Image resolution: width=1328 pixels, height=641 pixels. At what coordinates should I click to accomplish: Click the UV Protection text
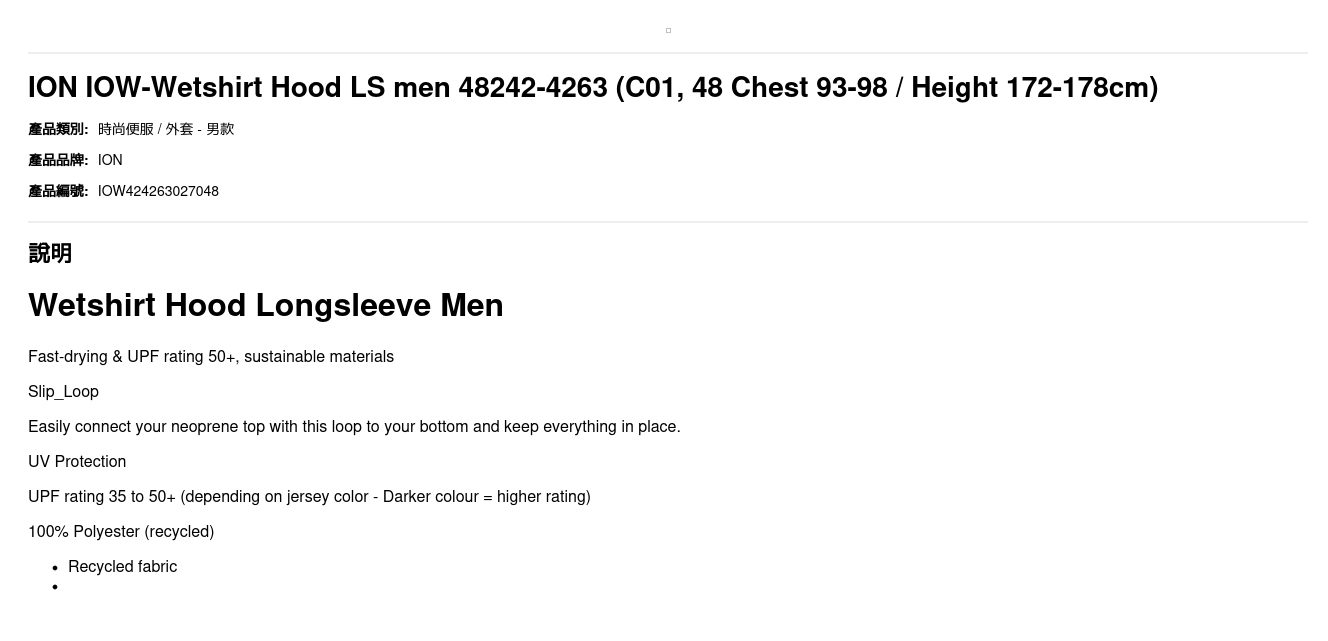[x=77, y=462]
